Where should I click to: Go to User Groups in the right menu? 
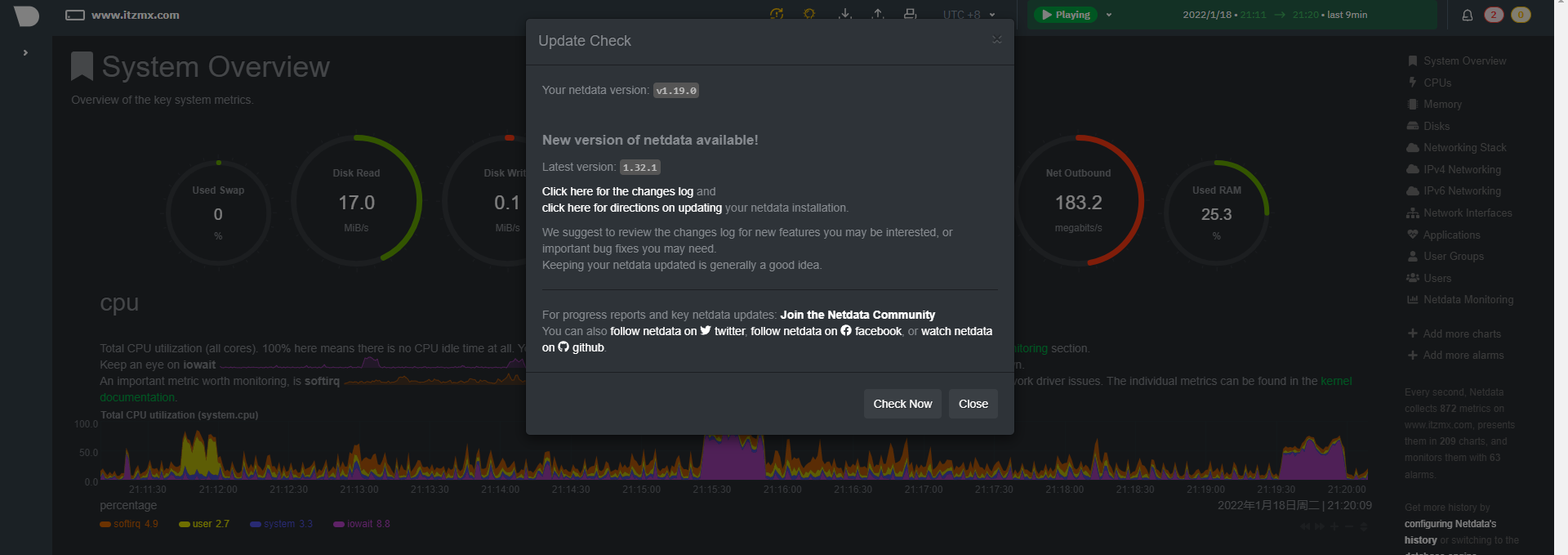click(1445, 256)
